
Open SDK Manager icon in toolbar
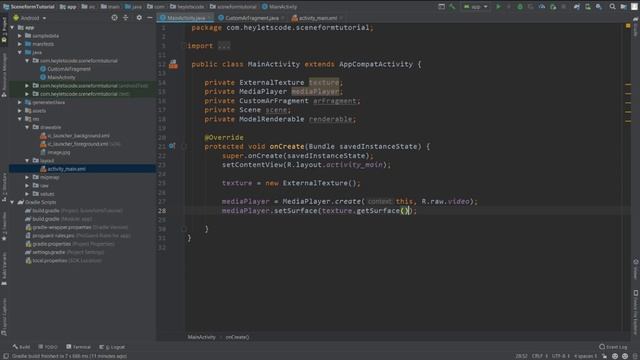(x=599, y=7)
